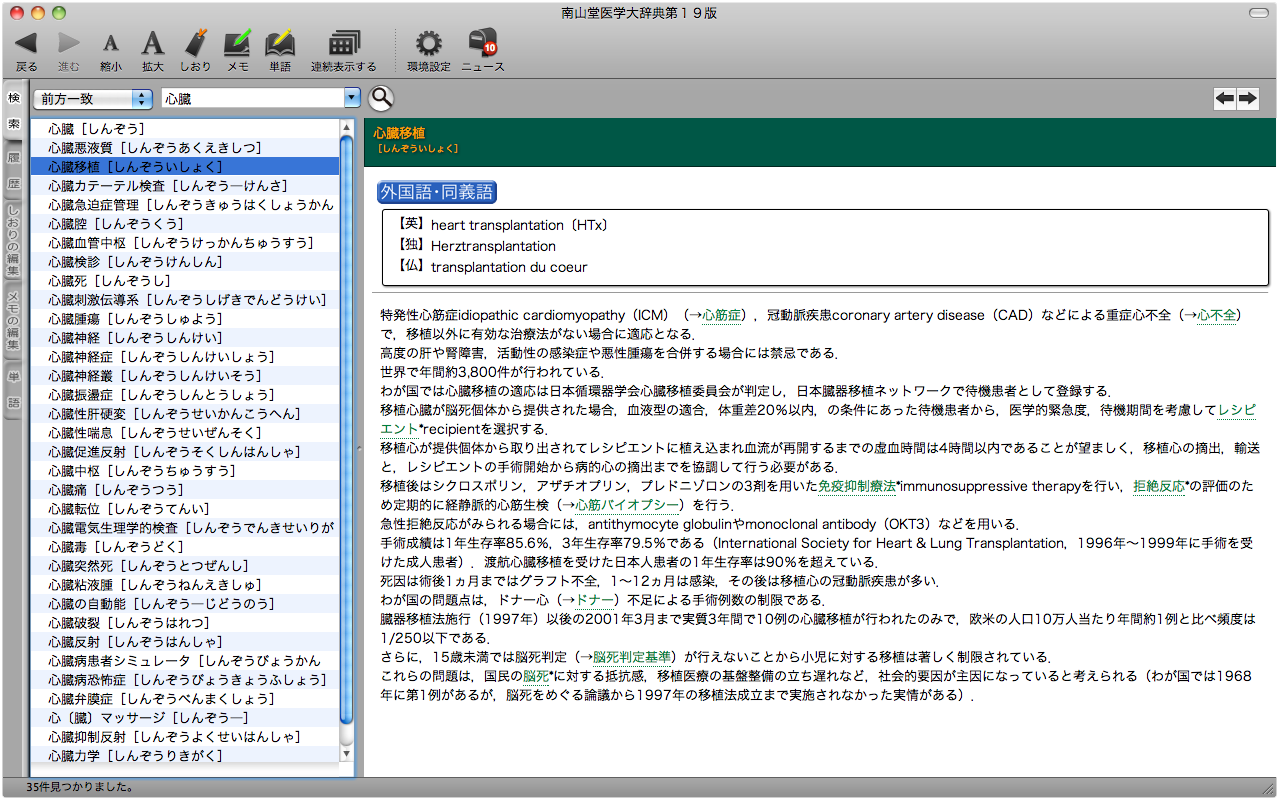1280x800 pixels.
Task: Open 環境設定 (preferences) gear icon
Action: tap(428, 44)
